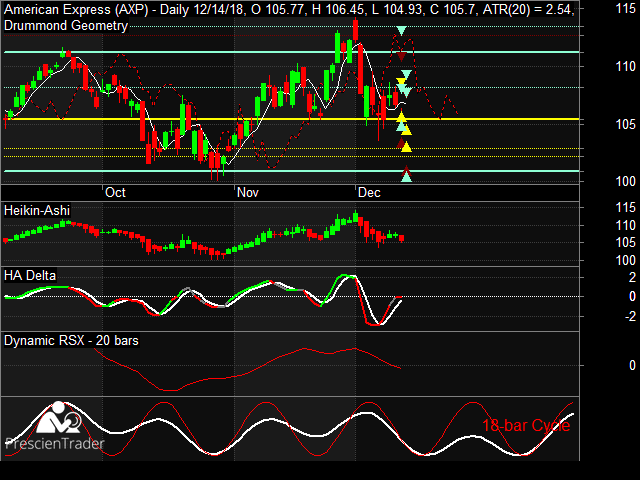Click the thick solid yellow horizontal level line
Viewport: 640px width, 480px height.
pos(291,119)
